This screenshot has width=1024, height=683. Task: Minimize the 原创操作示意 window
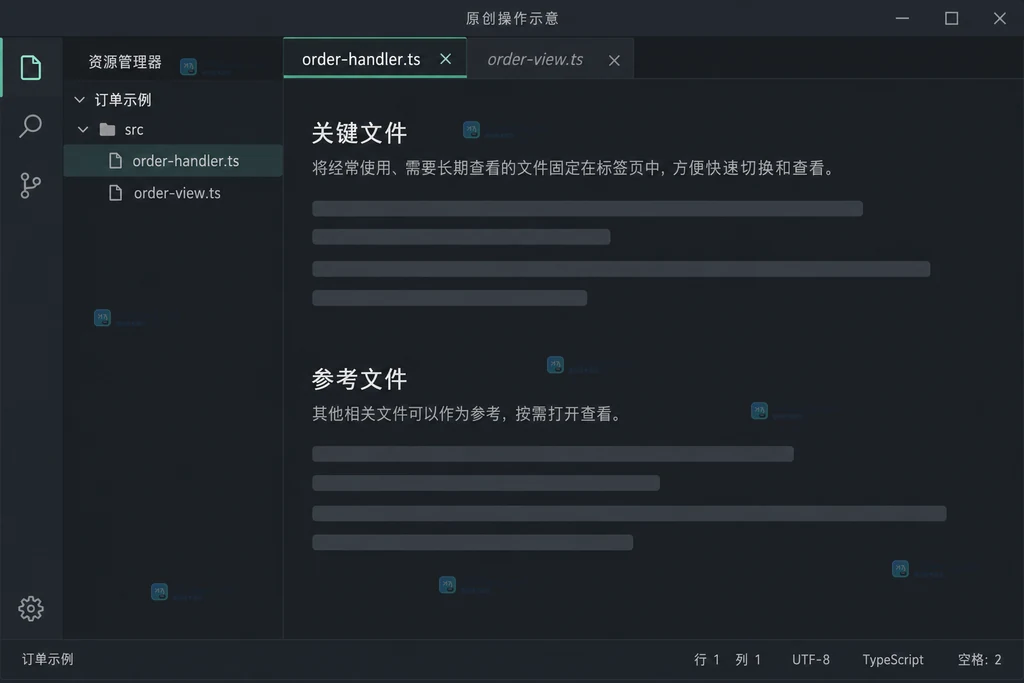pyautogui.click(x=903, y=18)
